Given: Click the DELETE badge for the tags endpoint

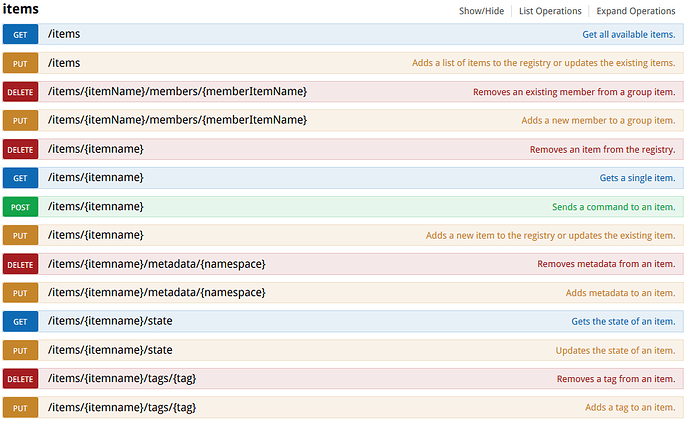Looking at the screenshot, I should [x=20, y=379].
